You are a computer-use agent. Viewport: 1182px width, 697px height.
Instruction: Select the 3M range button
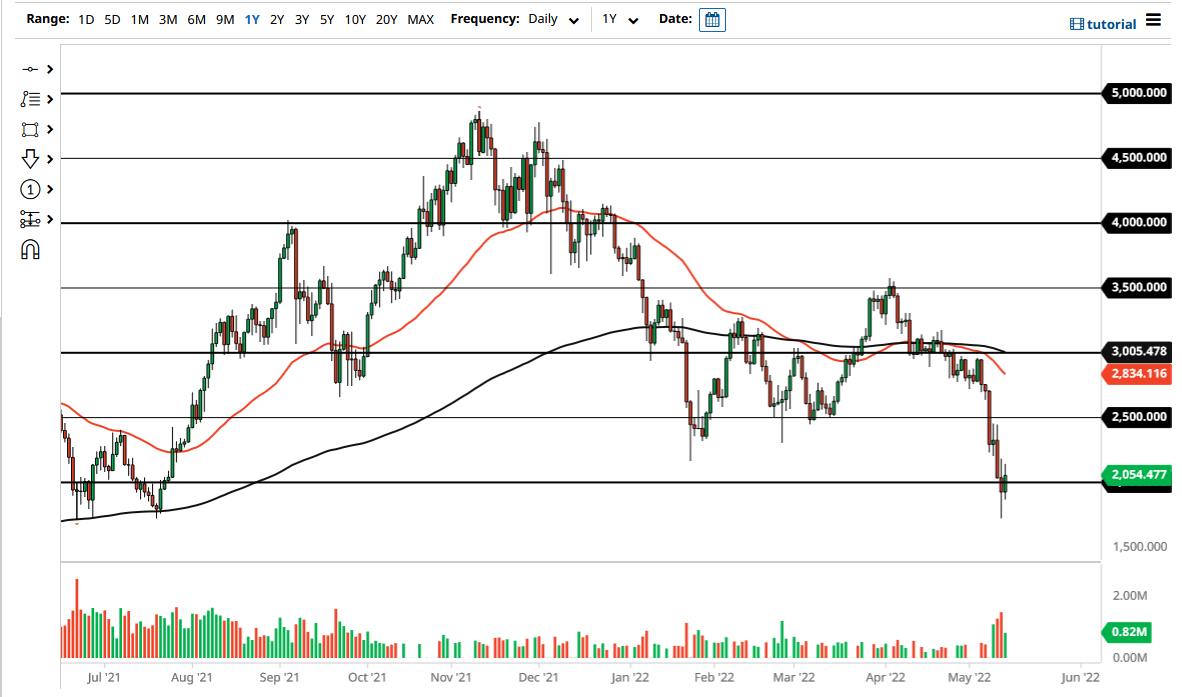(x=166, y=18)
